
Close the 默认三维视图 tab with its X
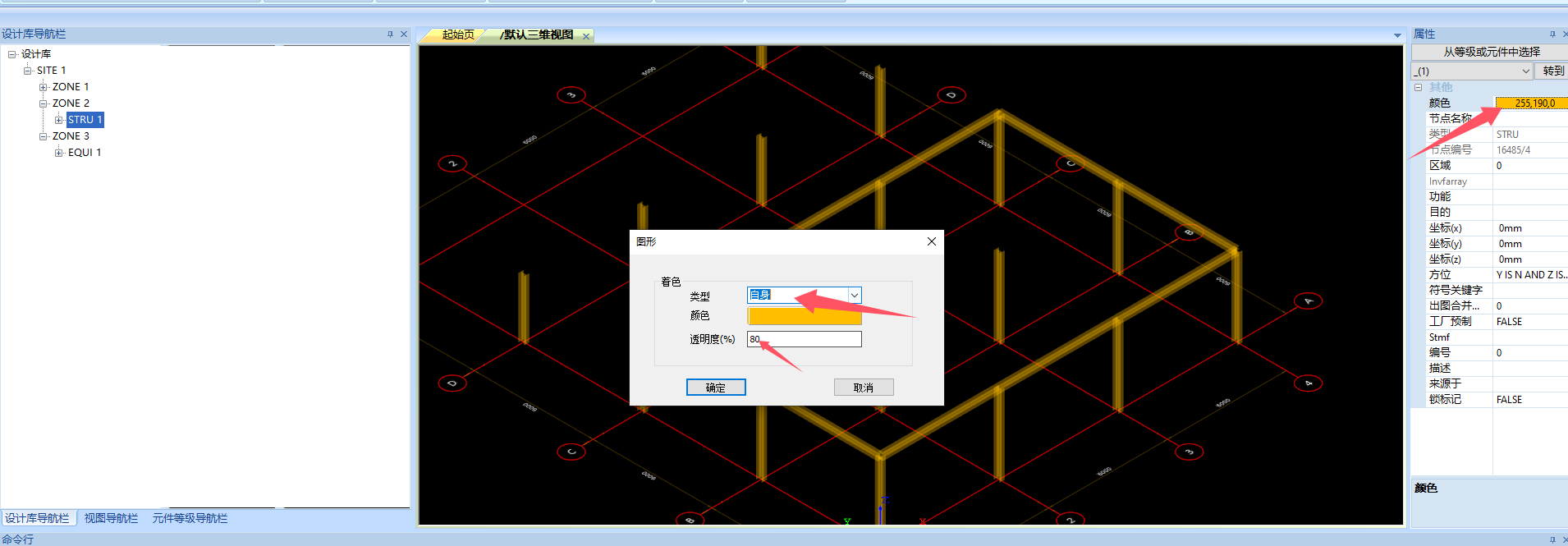tap(586, 36)
